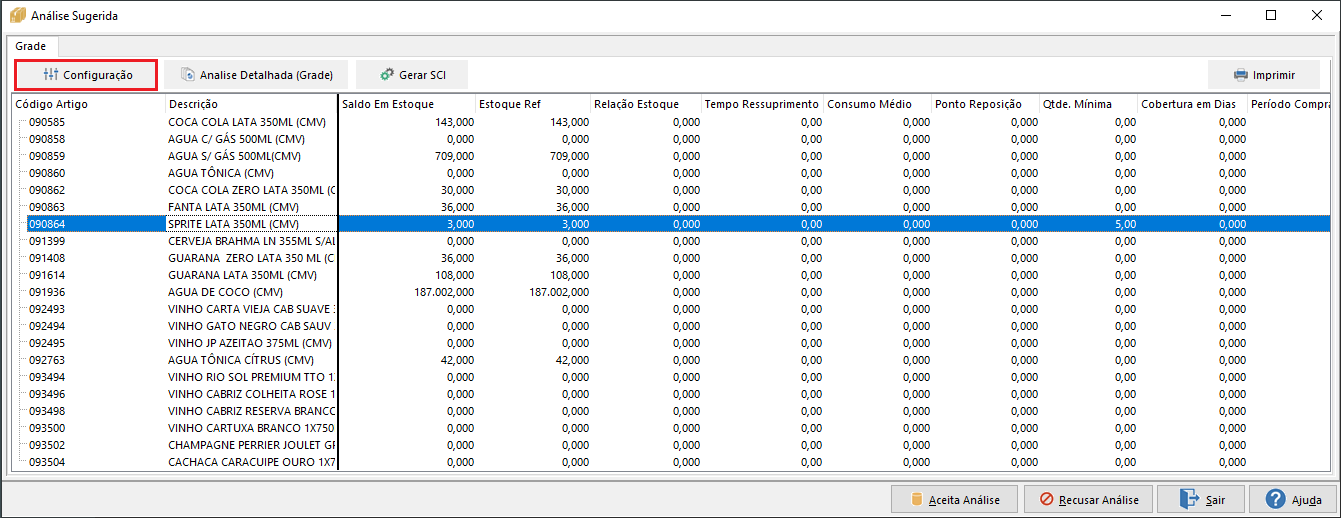Sort by Código Artigo column header
Screen dimensions: 1341x518
point(89,104)
